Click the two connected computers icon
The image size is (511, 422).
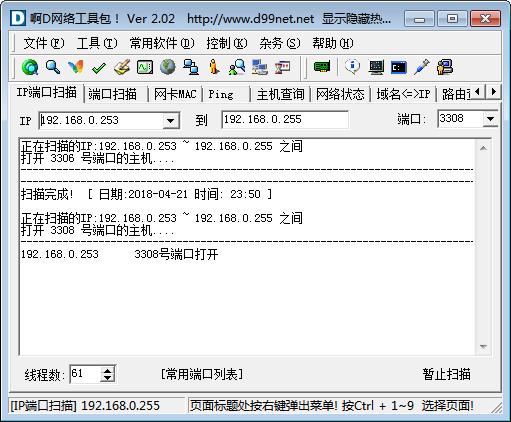pyautogui.click(x=191, y=67)
